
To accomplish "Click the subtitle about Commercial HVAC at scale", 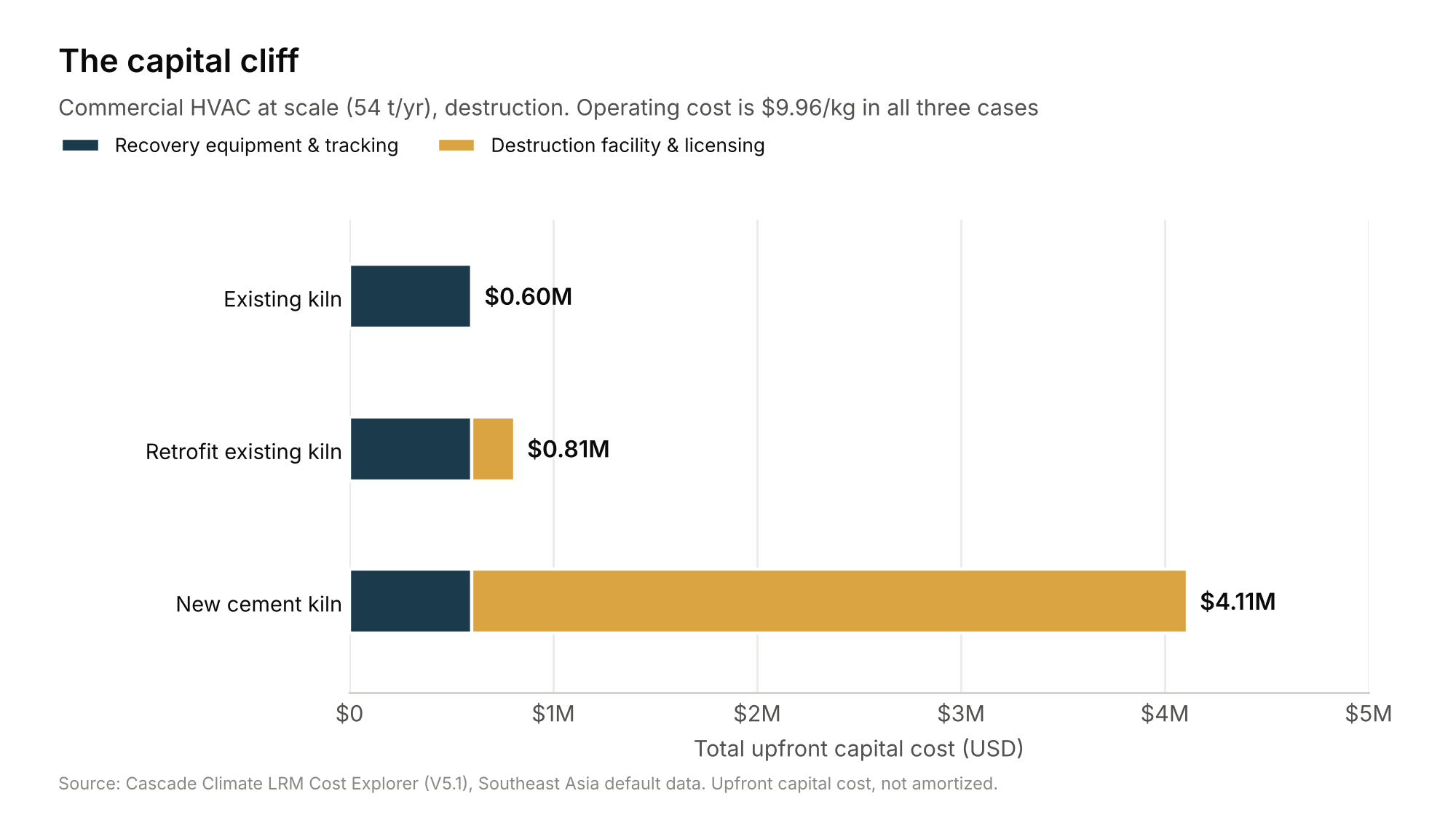I will [x=548, y=108].
